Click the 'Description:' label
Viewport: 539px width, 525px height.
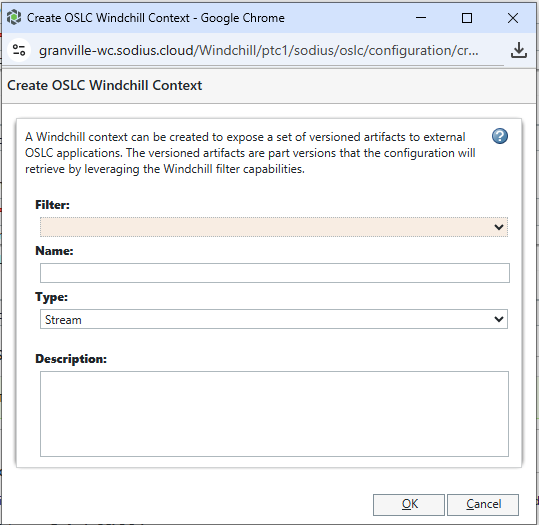click(x=71, y=359)
